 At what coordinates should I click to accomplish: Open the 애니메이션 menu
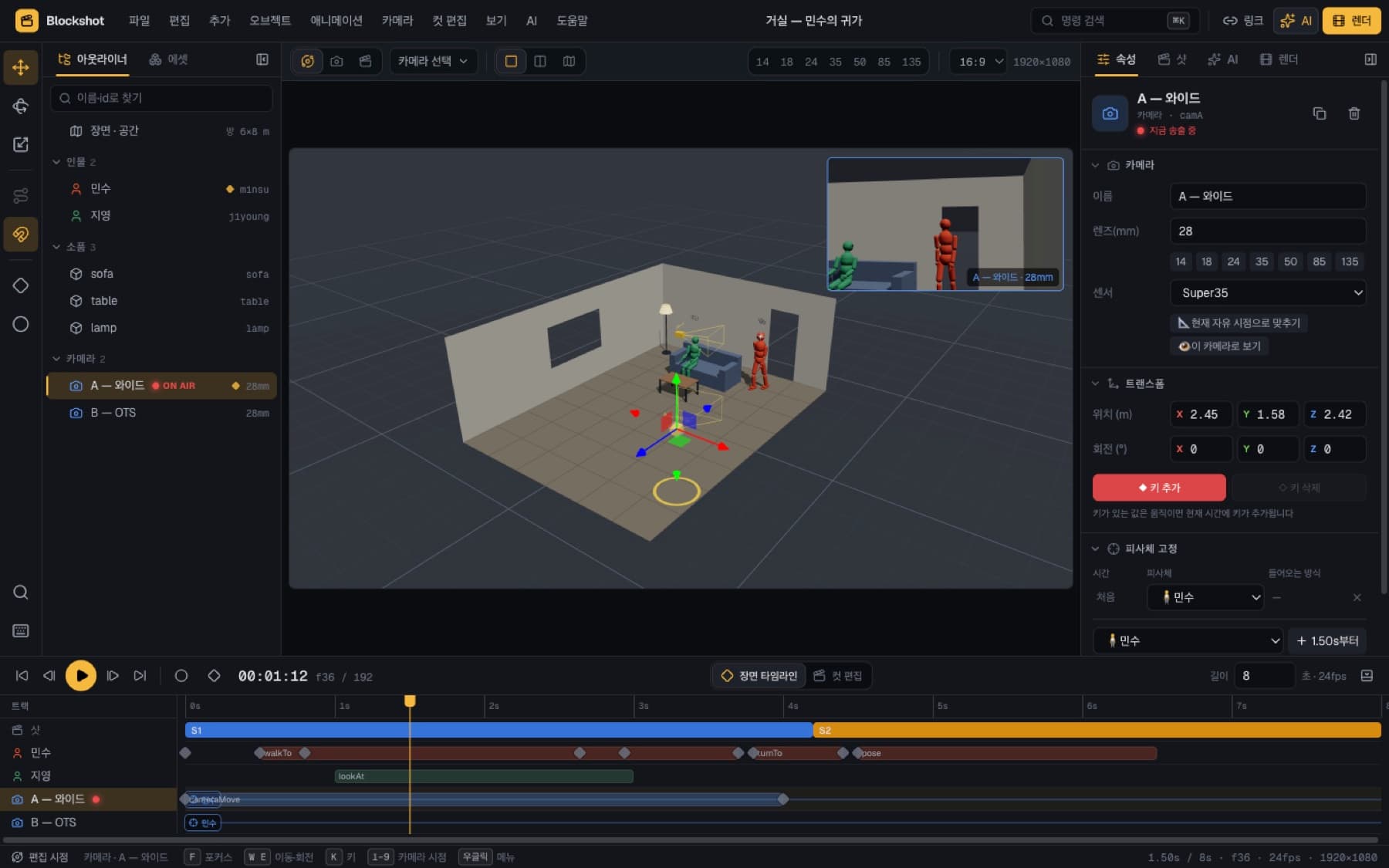336,21
